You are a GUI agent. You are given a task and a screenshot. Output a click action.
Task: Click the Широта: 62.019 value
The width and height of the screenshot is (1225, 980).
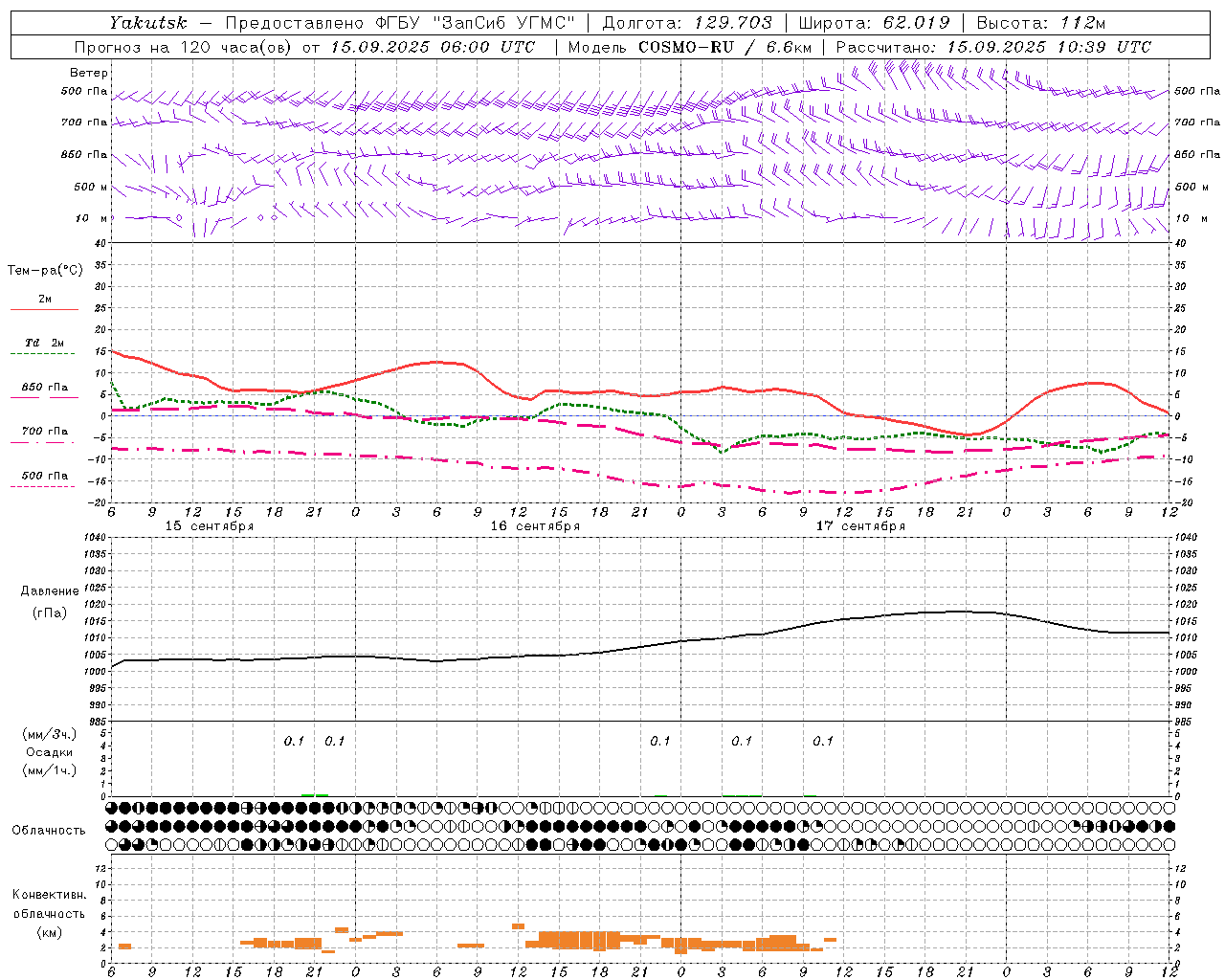875,23
